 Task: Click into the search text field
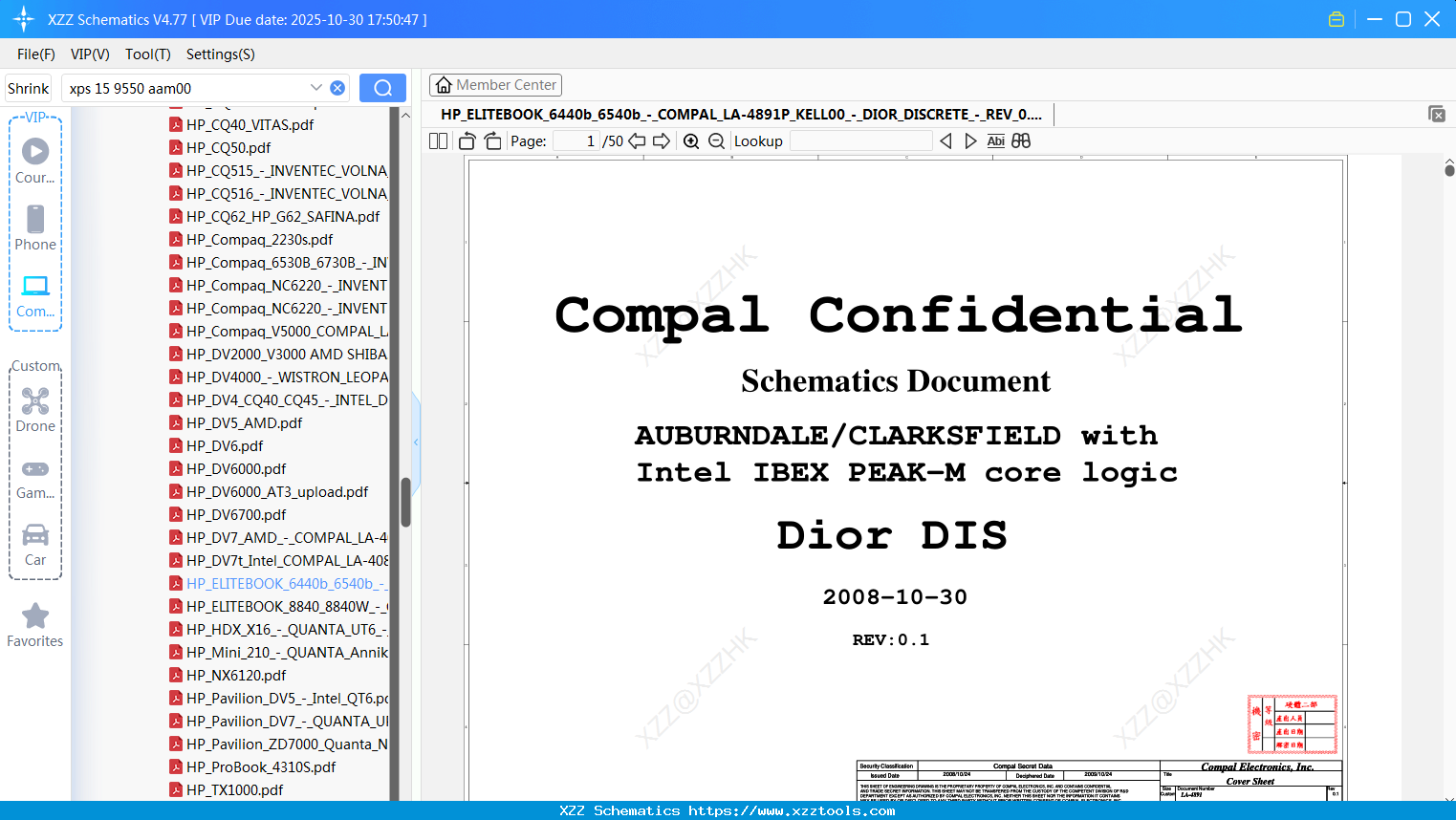[x=185, y=88]
